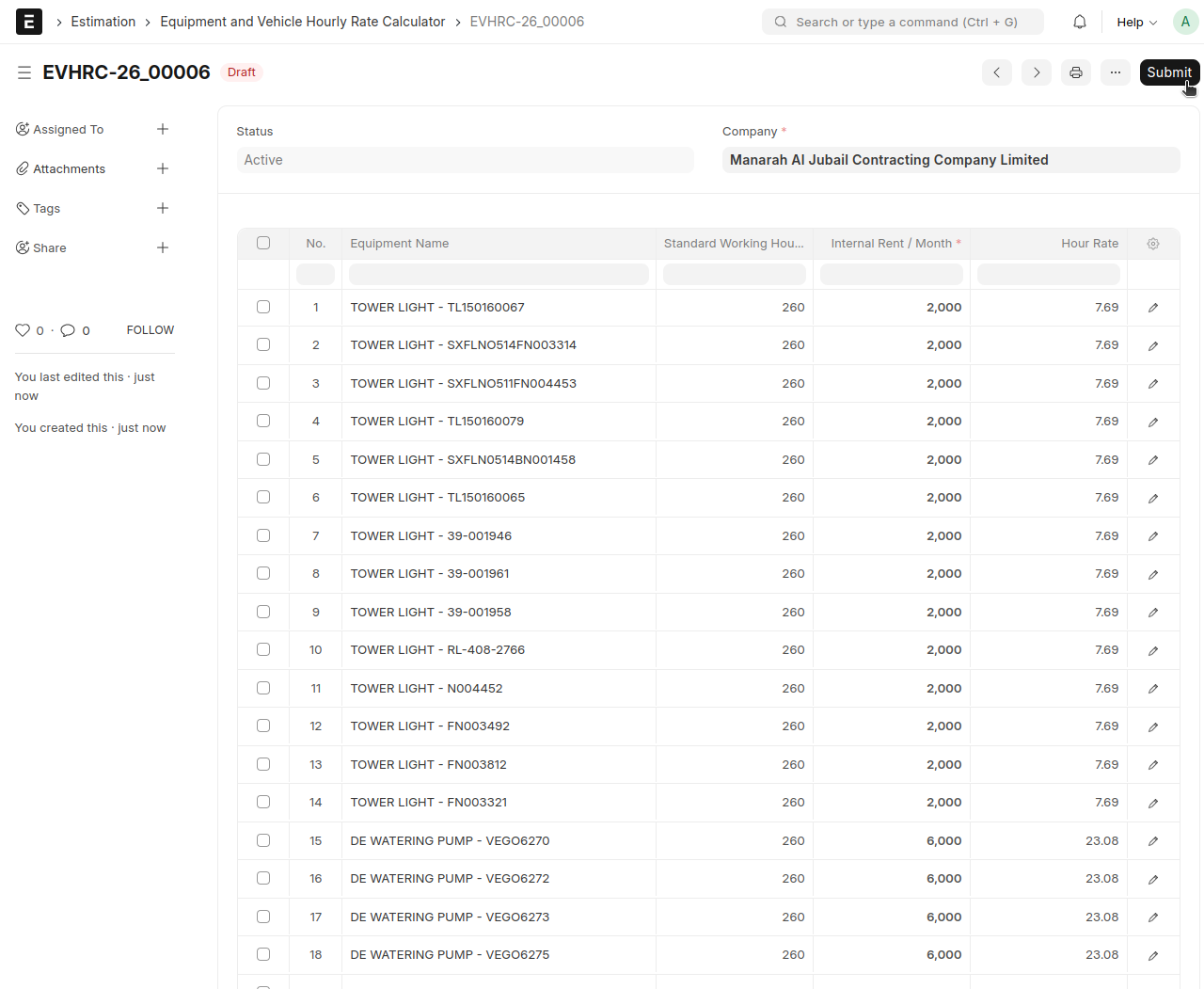The image size is (1204, 989).
Task: Check the TOWER LIGHT - TL150160079 row
Action: click(263, 421)
